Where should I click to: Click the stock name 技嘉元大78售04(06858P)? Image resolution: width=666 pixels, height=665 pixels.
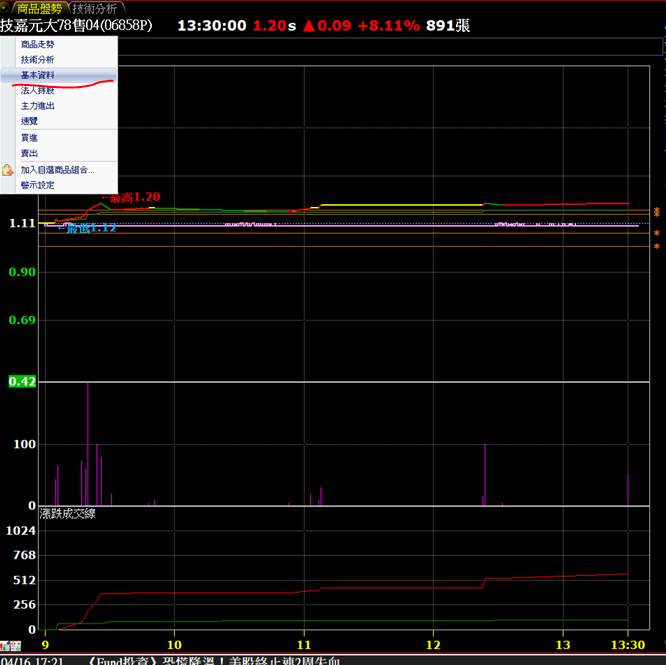click(x=76, y=25)
